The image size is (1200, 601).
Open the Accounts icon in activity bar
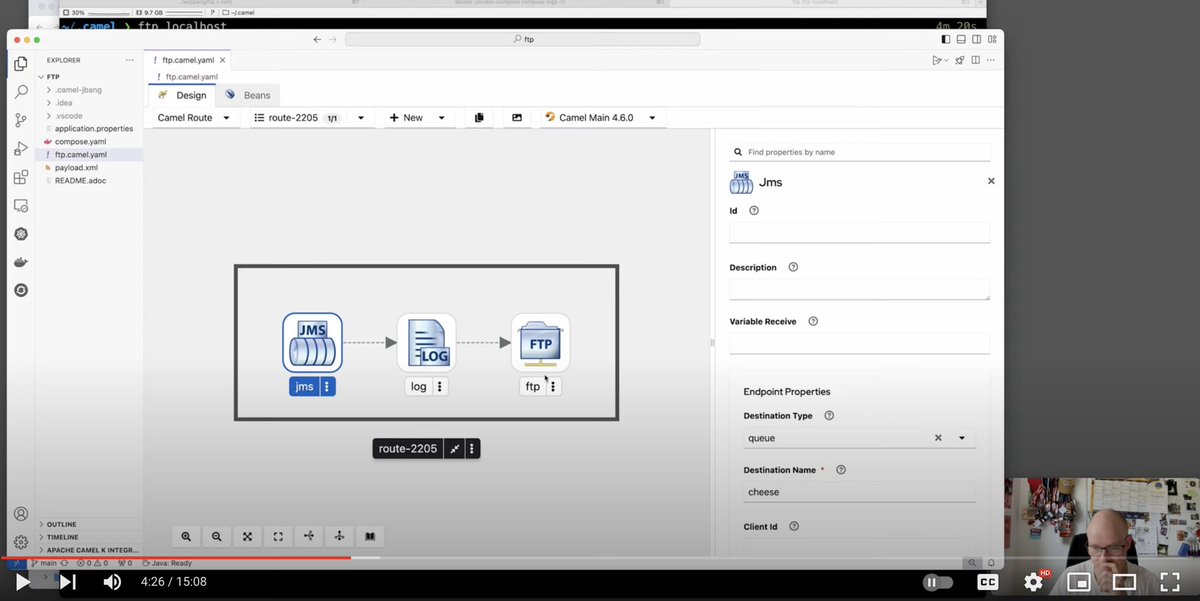tap(21, 514)
